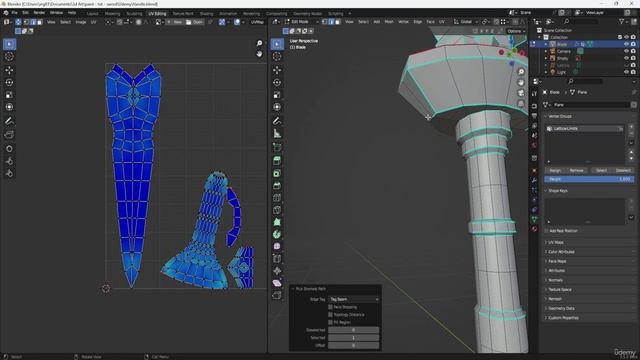Select the Poly Build tool
This screenshot has height=360, width=640.
click(277, 222)
